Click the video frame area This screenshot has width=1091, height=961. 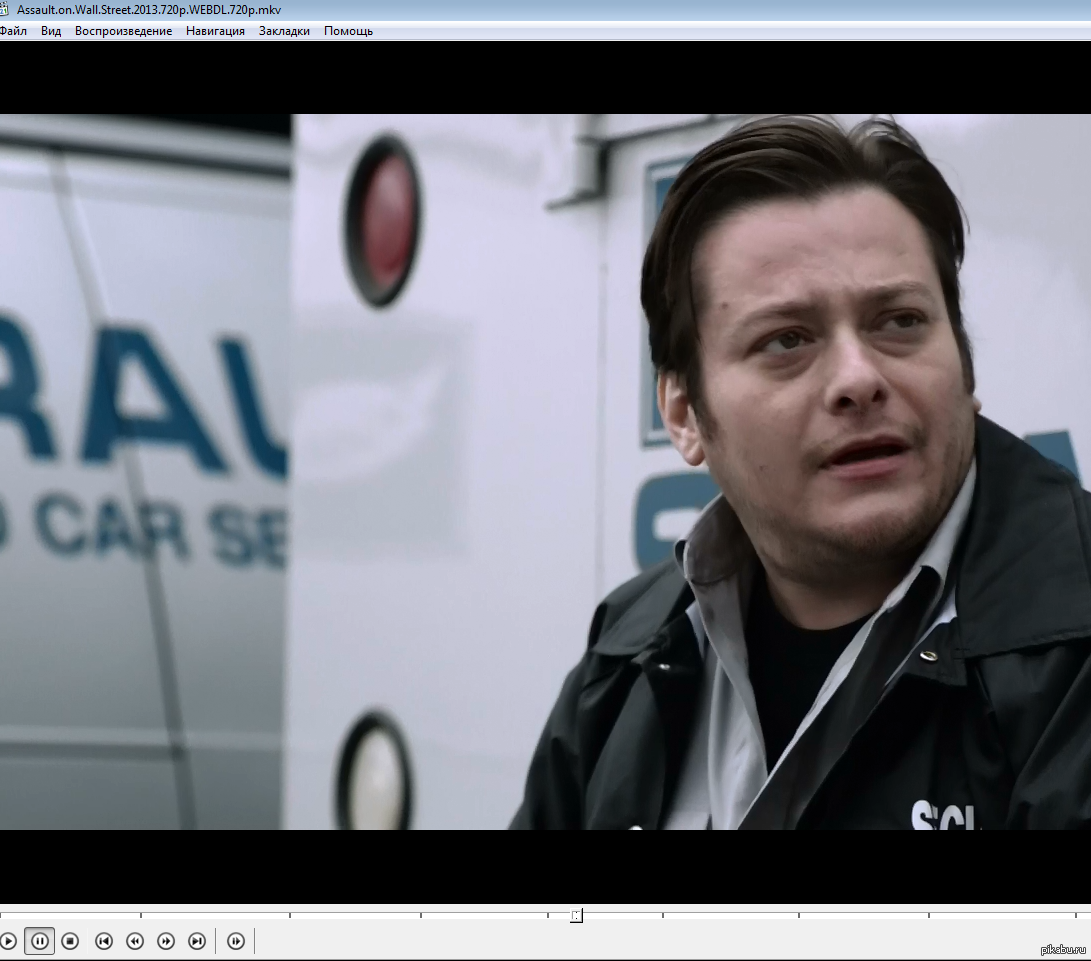[x=545, y=470]
